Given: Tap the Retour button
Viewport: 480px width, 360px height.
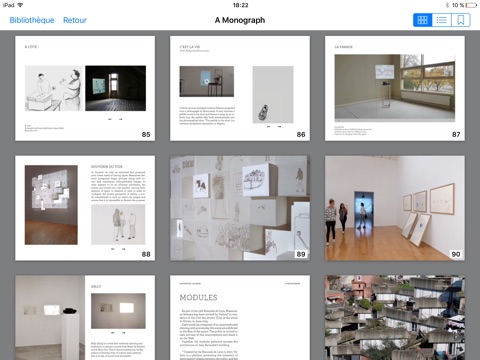Looking at the screenshot, I should click(75, 20).
